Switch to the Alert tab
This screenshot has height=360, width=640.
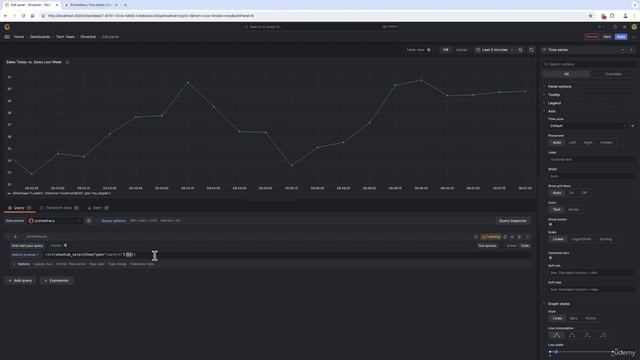[97, 208]
